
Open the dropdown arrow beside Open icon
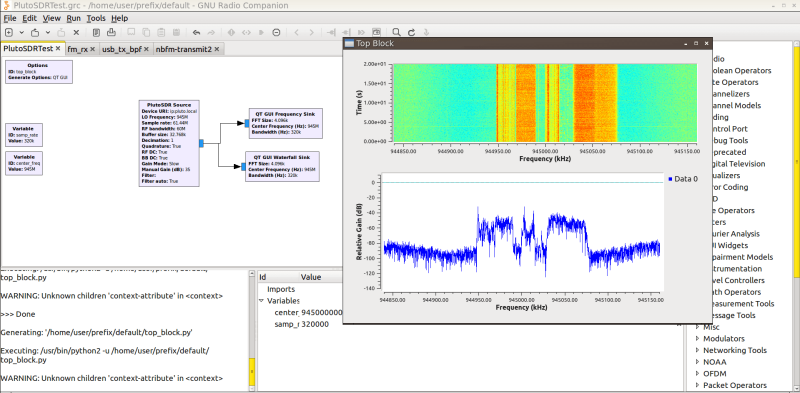[x=47, y=32]
